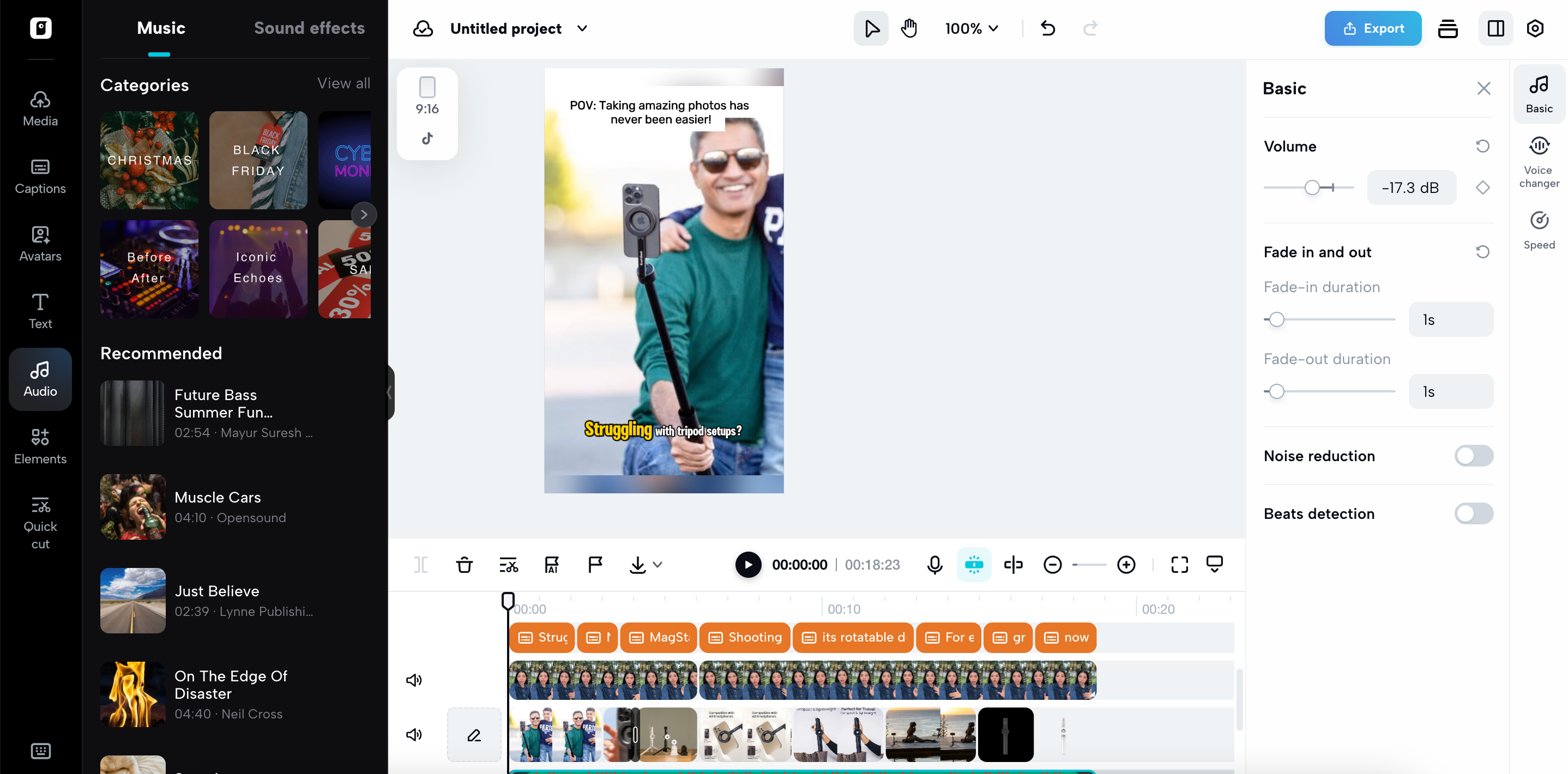Image resolution: width=1568 pixels, height=774 pixels.
Task: Adjust the Fade-out duration slider
Action: [x=1329, y=391]
